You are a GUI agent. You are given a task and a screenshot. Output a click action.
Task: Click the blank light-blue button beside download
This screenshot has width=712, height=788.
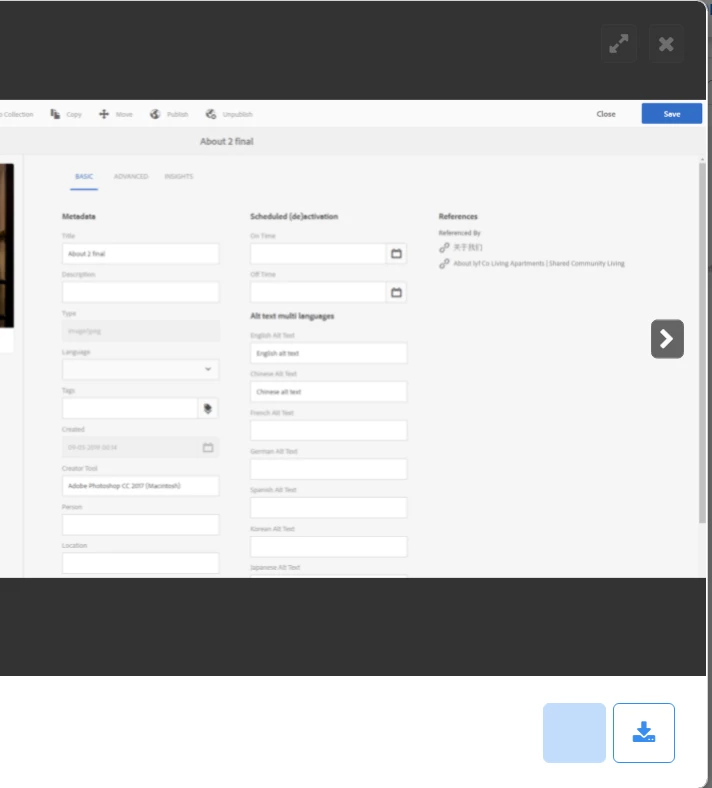coord(574,733)
